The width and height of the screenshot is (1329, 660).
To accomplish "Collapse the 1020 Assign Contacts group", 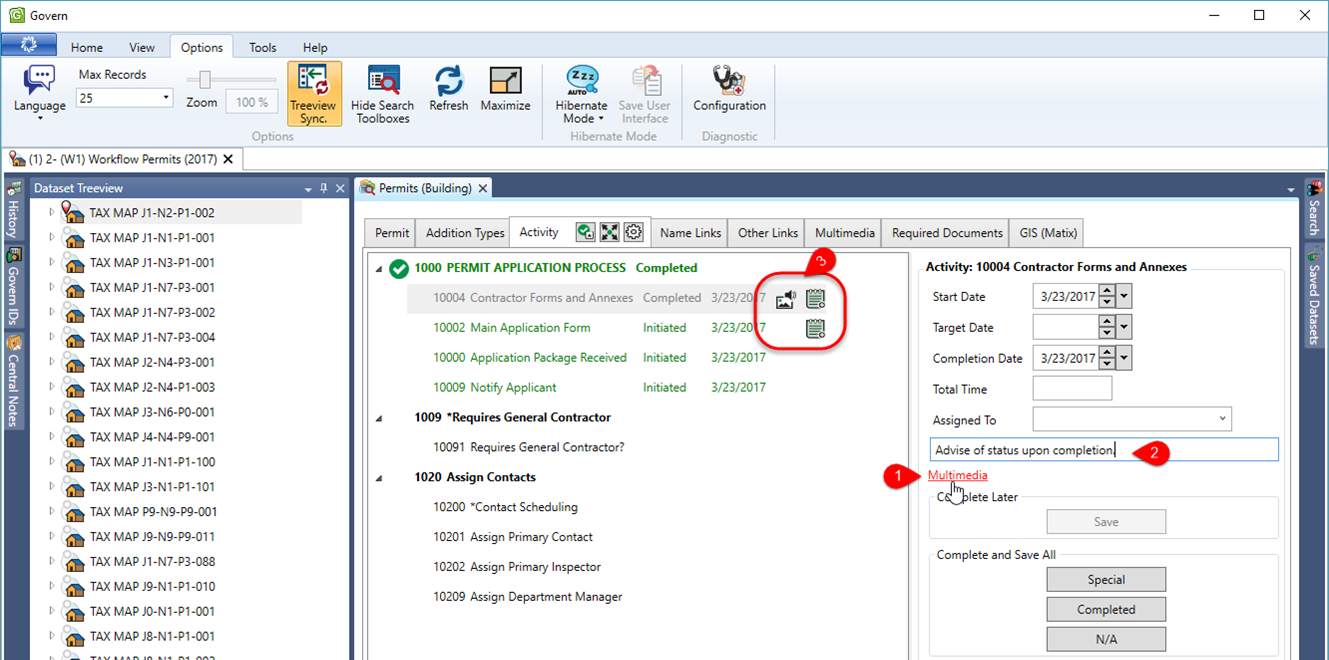I will [x=379, y=478].
